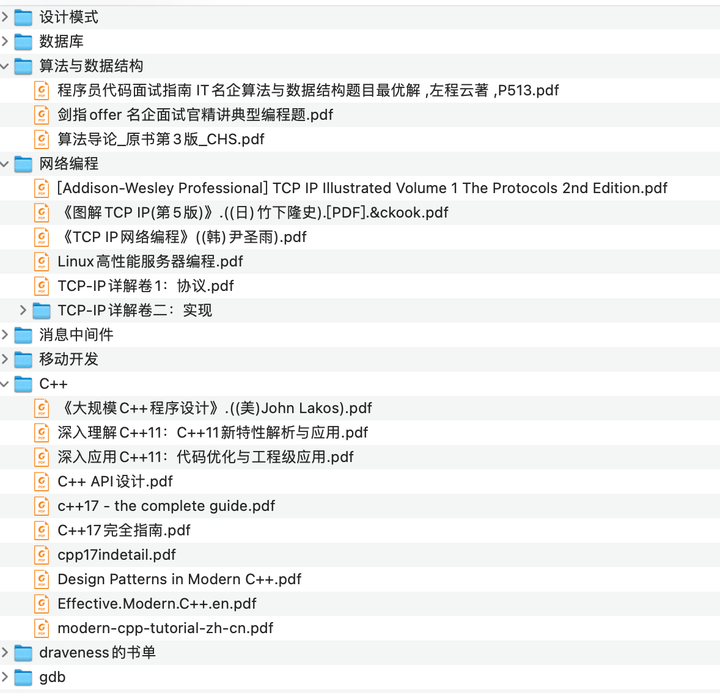Click PDF icon of Design Patterns in Modern C++.pdf
This screenshot has height=693, width=720.
(41, 579)
